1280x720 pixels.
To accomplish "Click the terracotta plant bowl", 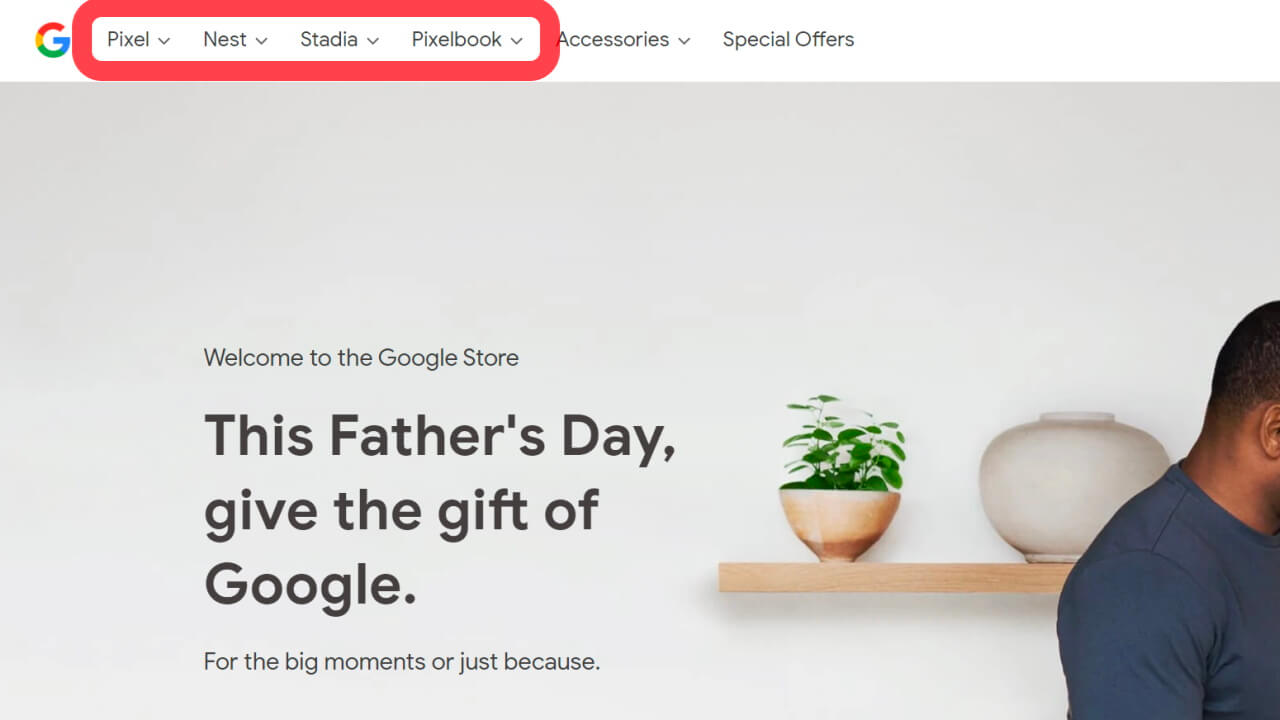I will coord(839,523).
